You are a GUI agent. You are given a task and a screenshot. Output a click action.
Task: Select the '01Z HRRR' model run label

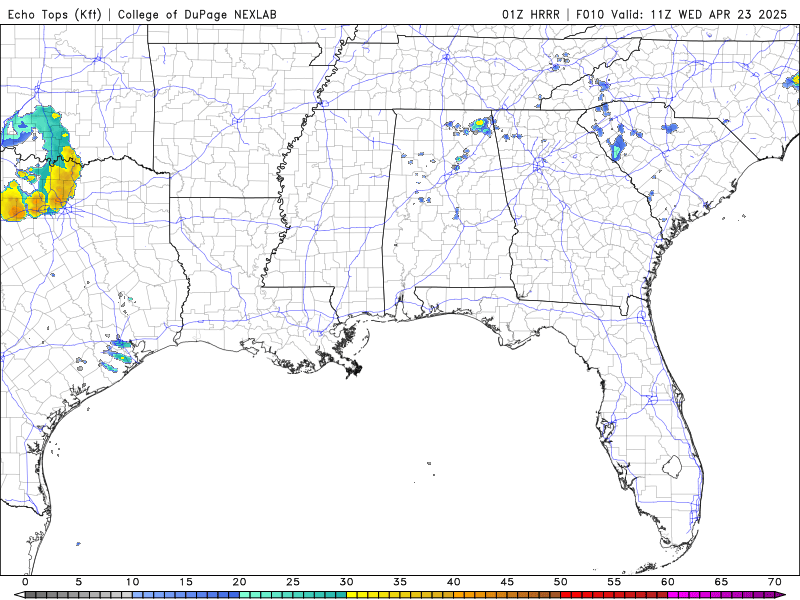[x=530, y=14]
